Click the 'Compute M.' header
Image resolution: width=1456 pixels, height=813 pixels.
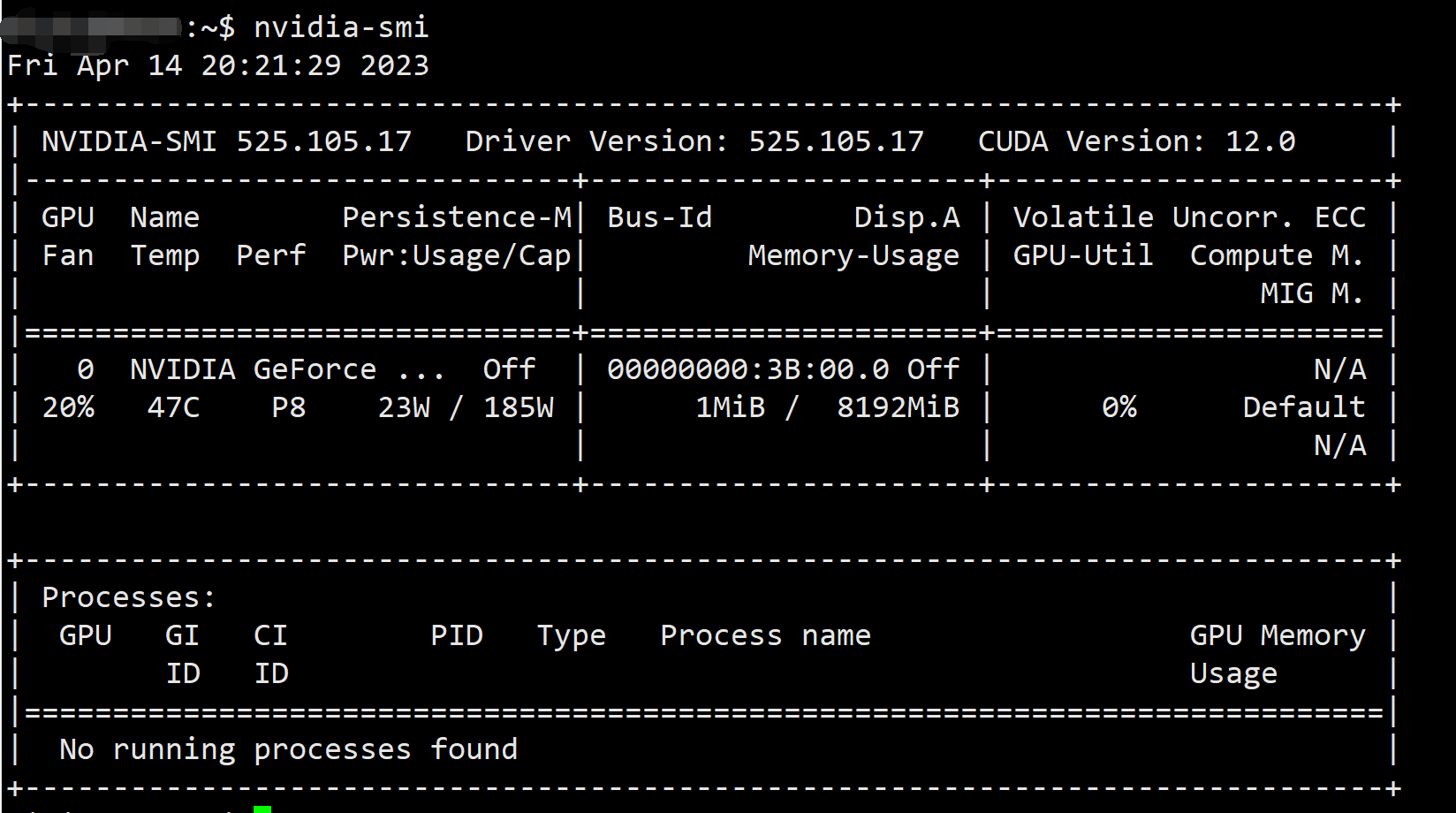coord(1278,256)
